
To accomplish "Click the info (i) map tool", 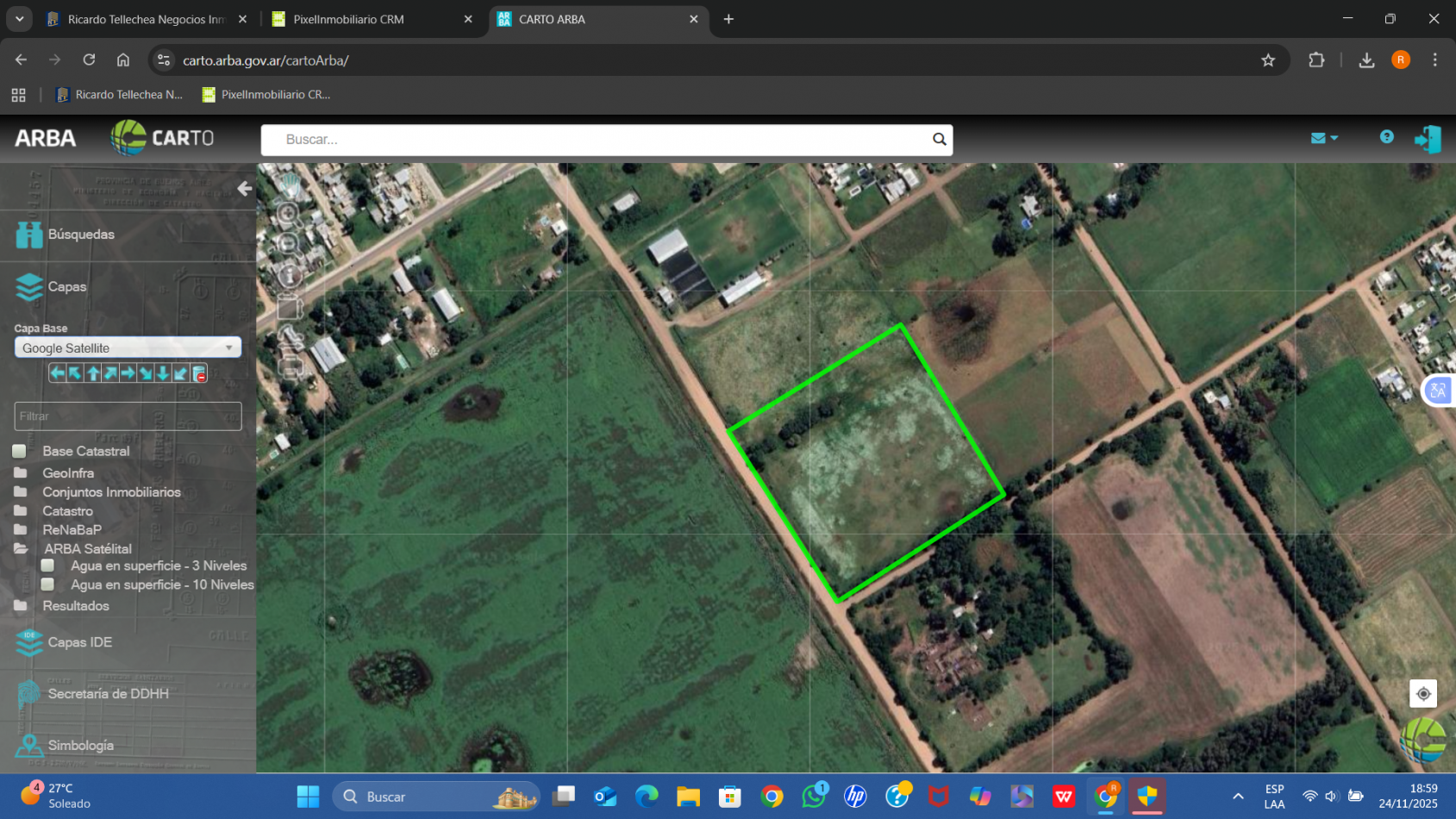I will (x=289, y=274).
